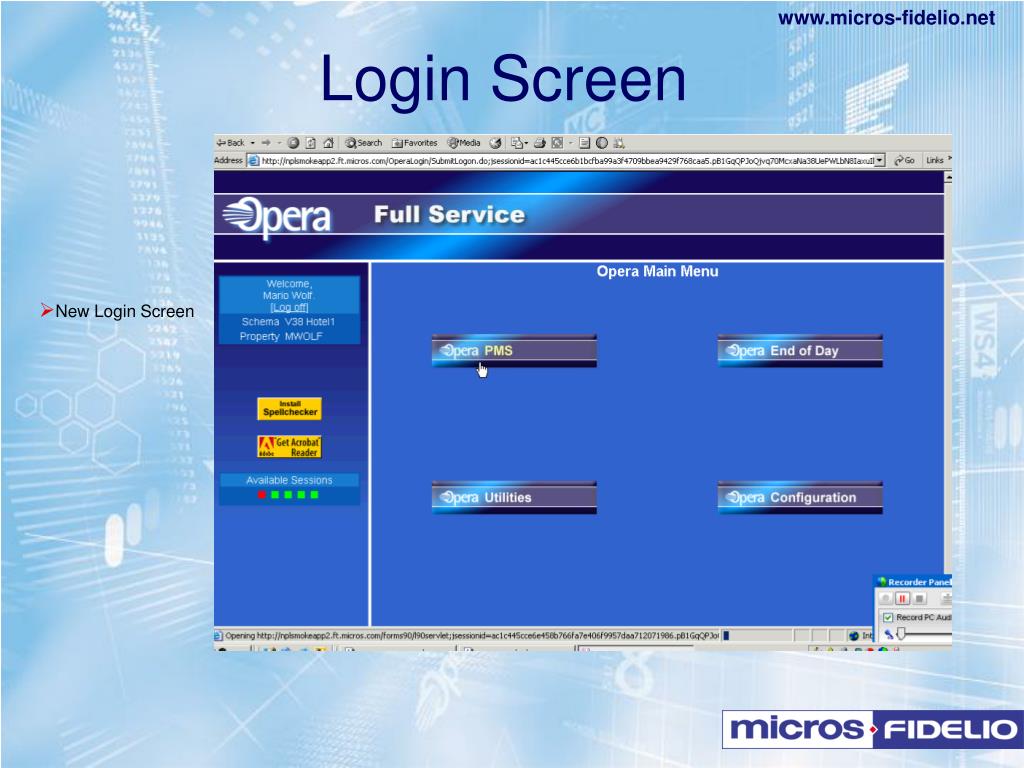The width and height of the screenshot is (1024, 768).
Task: Click the status bar 'Opening http' message
Action: coord(472,635)
